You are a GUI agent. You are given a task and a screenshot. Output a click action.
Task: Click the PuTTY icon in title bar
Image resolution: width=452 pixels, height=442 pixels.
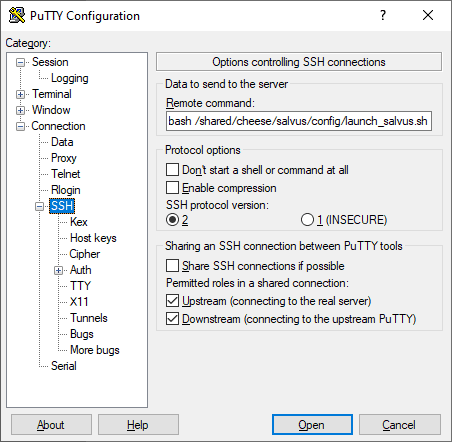tap(17, 15)
